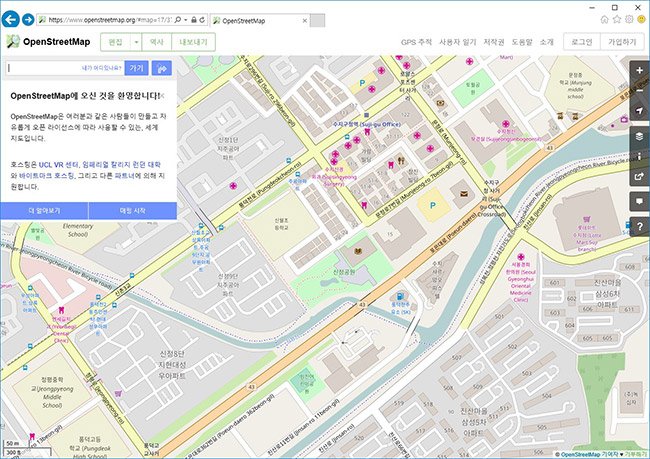
Task: Open a new tab with the blank tab button
Action: [318, 21]
